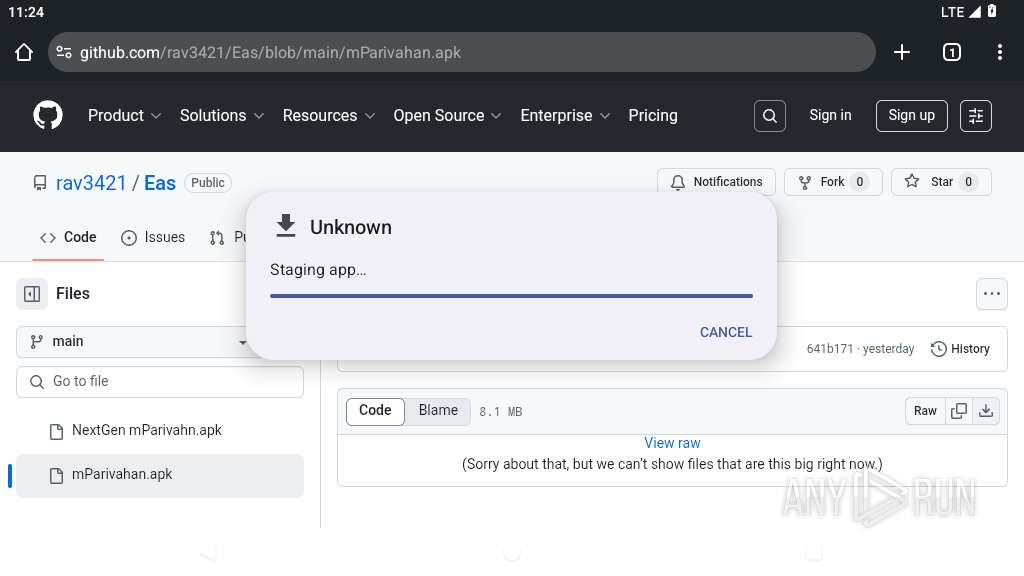The height and width of the screenshot is (576, 1024).
Task: Expand the Enterprise menu
Action: [x=565, y=116]
